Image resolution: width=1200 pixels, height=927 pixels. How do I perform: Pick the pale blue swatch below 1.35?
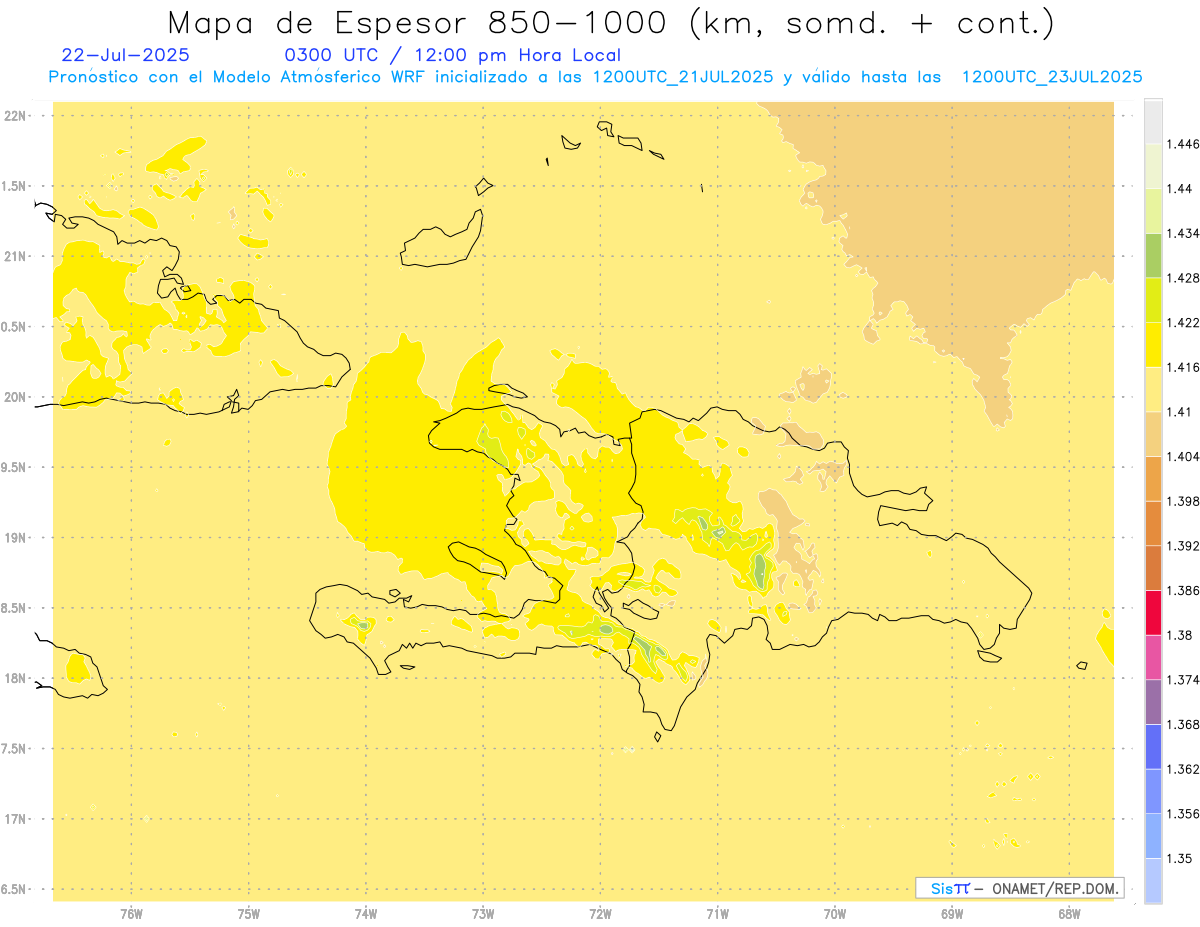click(x=1153, y=880)
